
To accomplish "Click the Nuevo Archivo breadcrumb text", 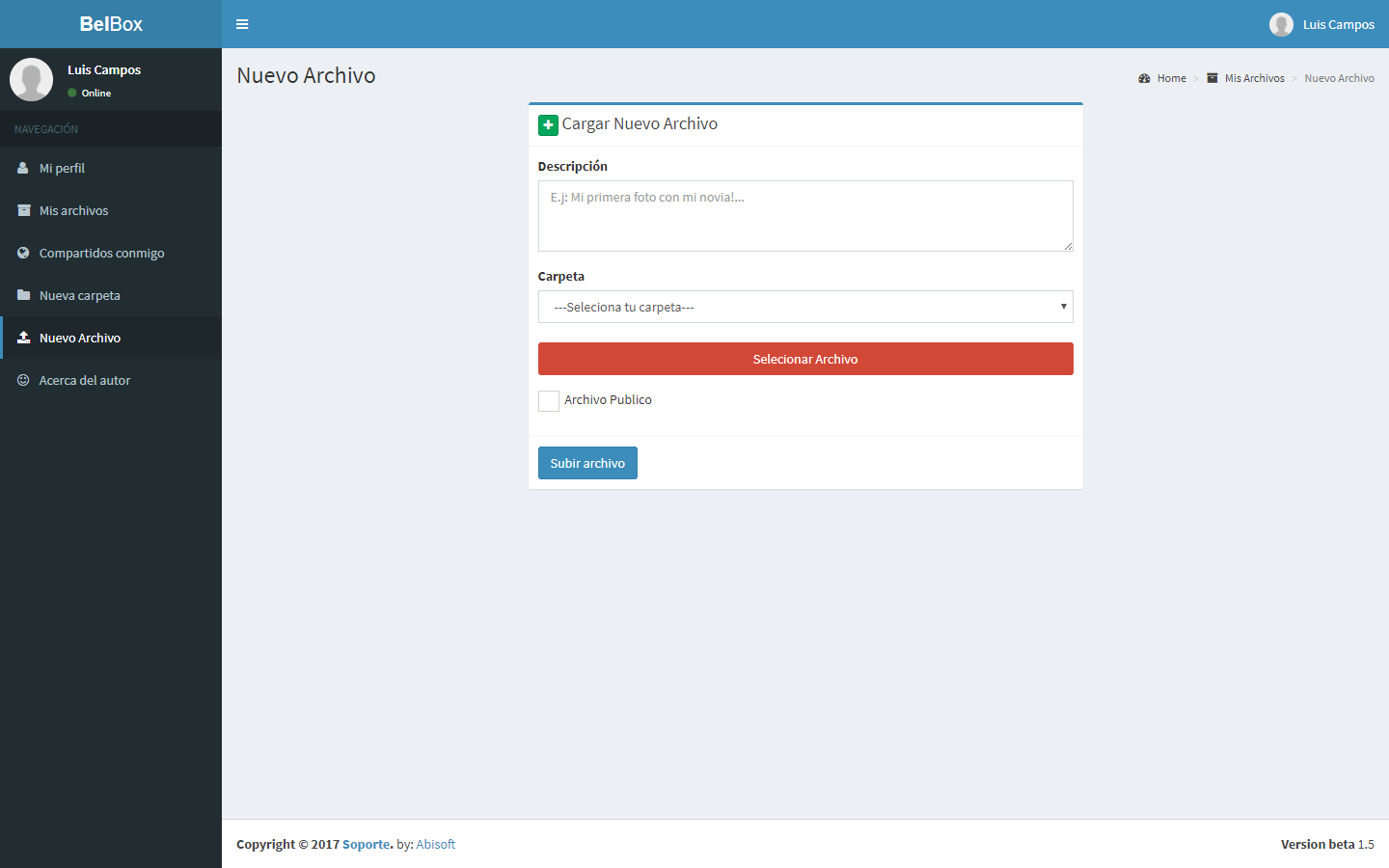I will tap(1339, 78).
